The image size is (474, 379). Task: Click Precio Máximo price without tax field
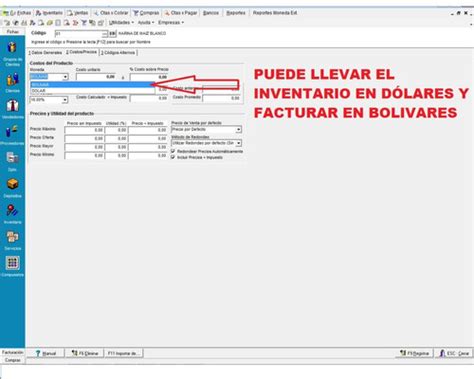pos(84,130)
